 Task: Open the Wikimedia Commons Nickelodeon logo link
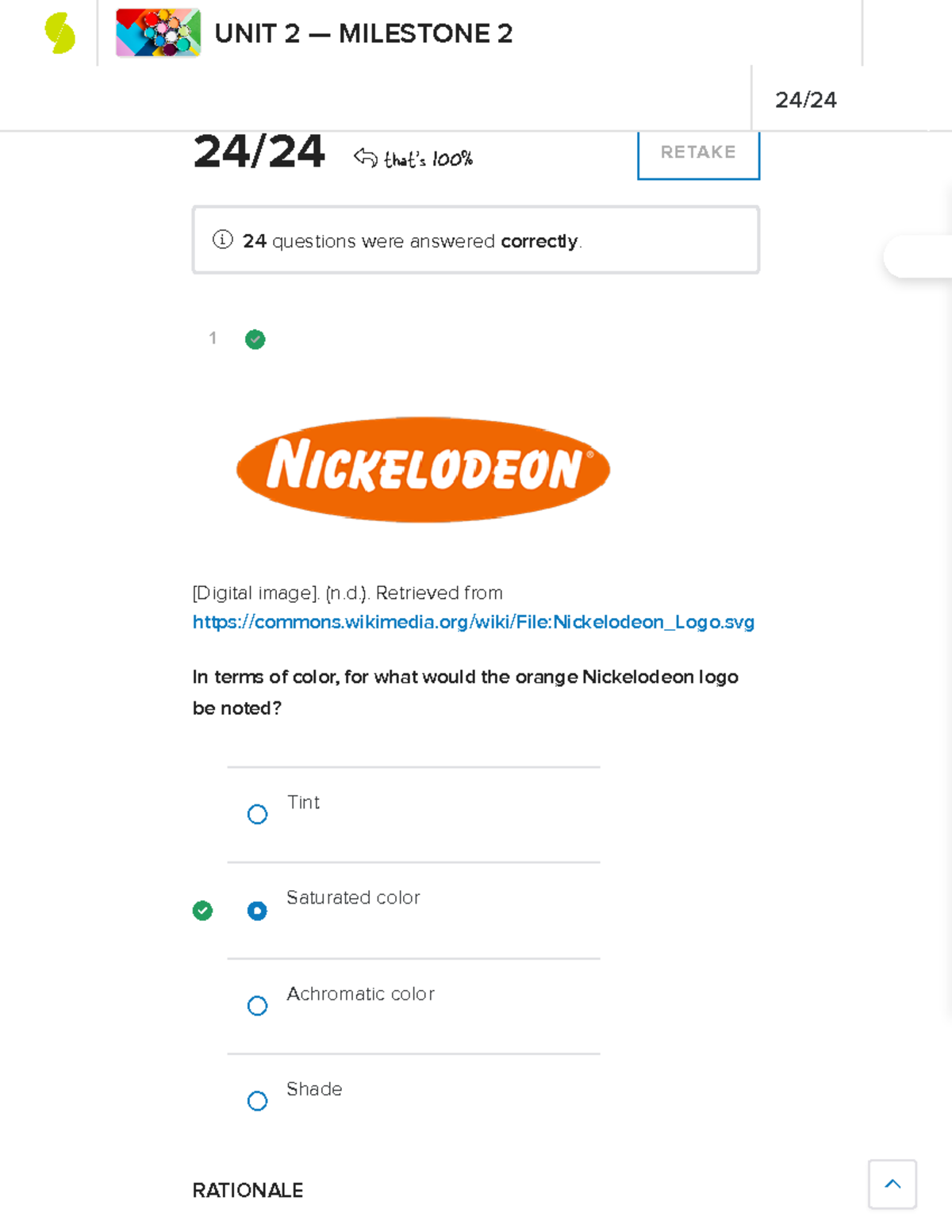[x=473, y=622]
